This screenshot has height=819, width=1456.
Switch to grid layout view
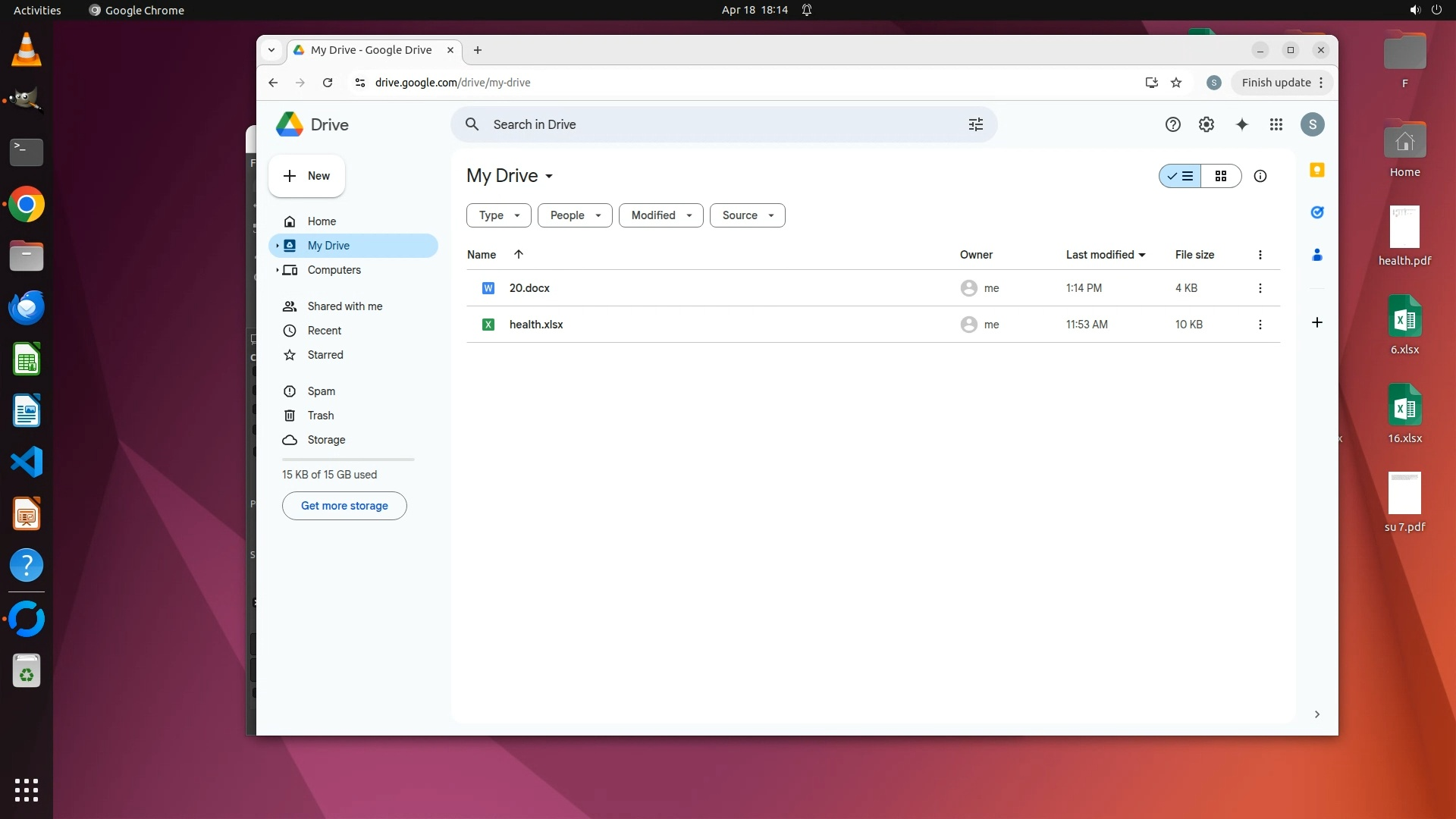[1221, 176]
